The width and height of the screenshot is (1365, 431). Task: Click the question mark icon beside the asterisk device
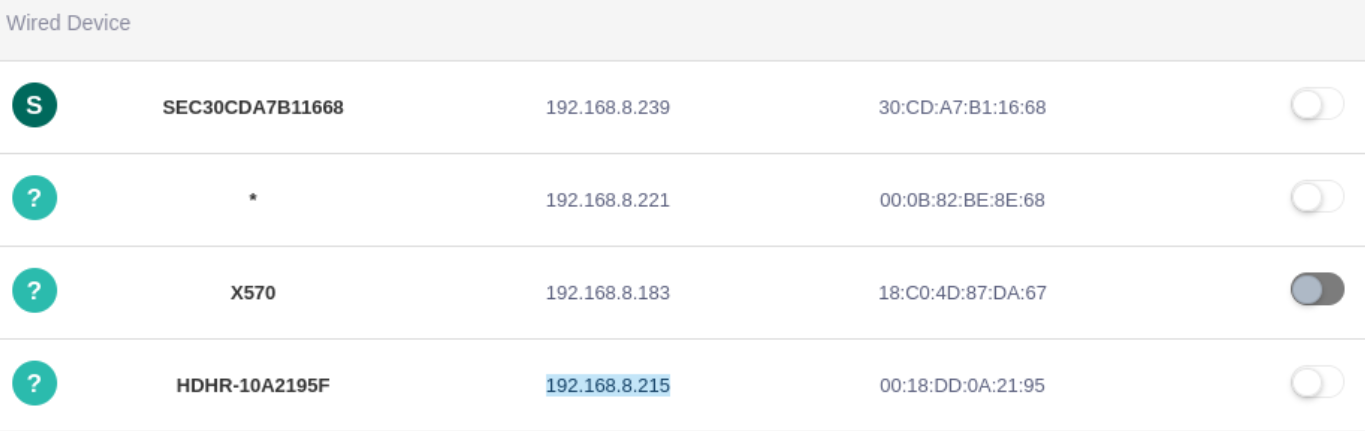click(x=34, y=198)
